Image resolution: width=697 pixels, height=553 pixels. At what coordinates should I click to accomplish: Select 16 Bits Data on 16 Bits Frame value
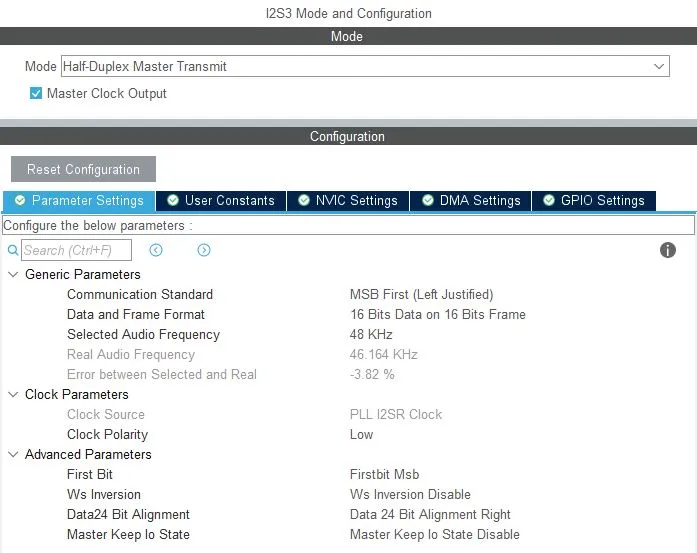pyautogui.click(x=437, y=315)
